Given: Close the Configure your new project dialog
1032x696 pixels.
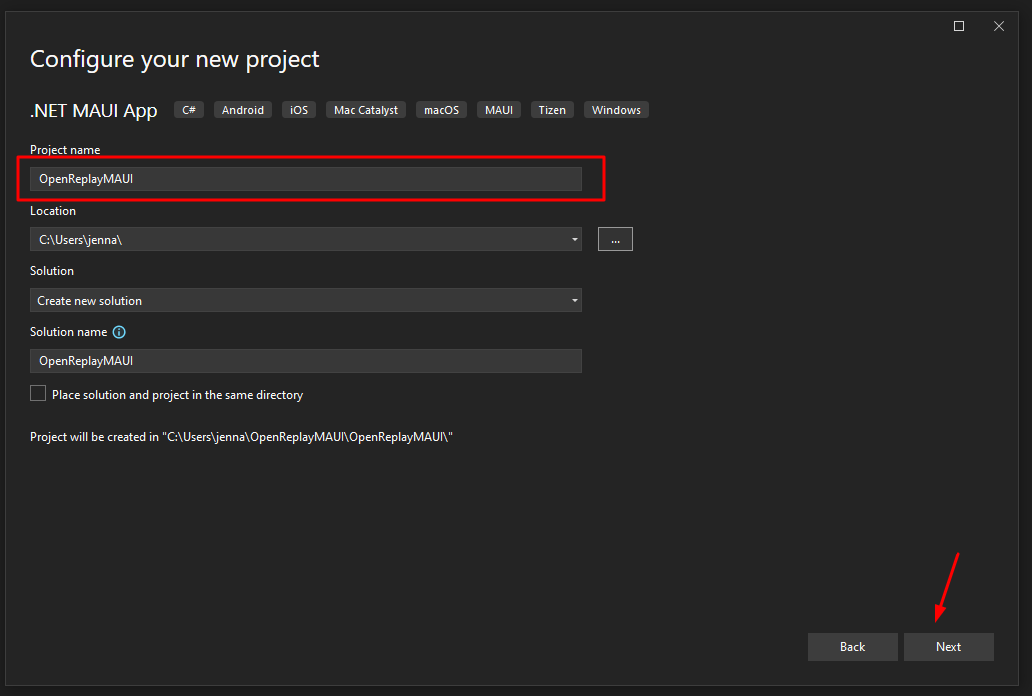Looking at the screenshot, I should pos(999,26).
